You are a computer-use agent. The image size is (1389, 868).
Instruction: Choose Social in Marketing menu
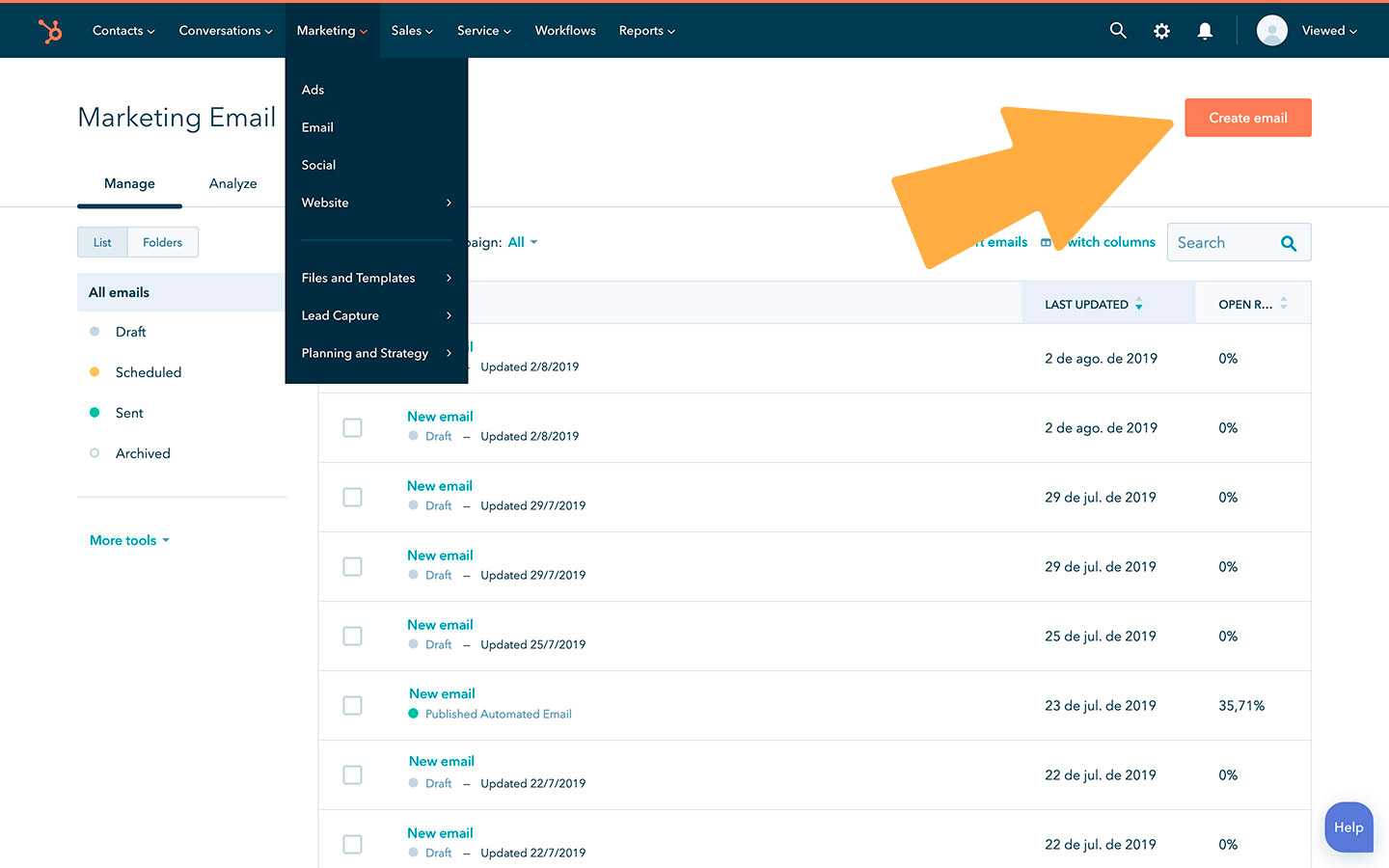[x=318, y=165]
